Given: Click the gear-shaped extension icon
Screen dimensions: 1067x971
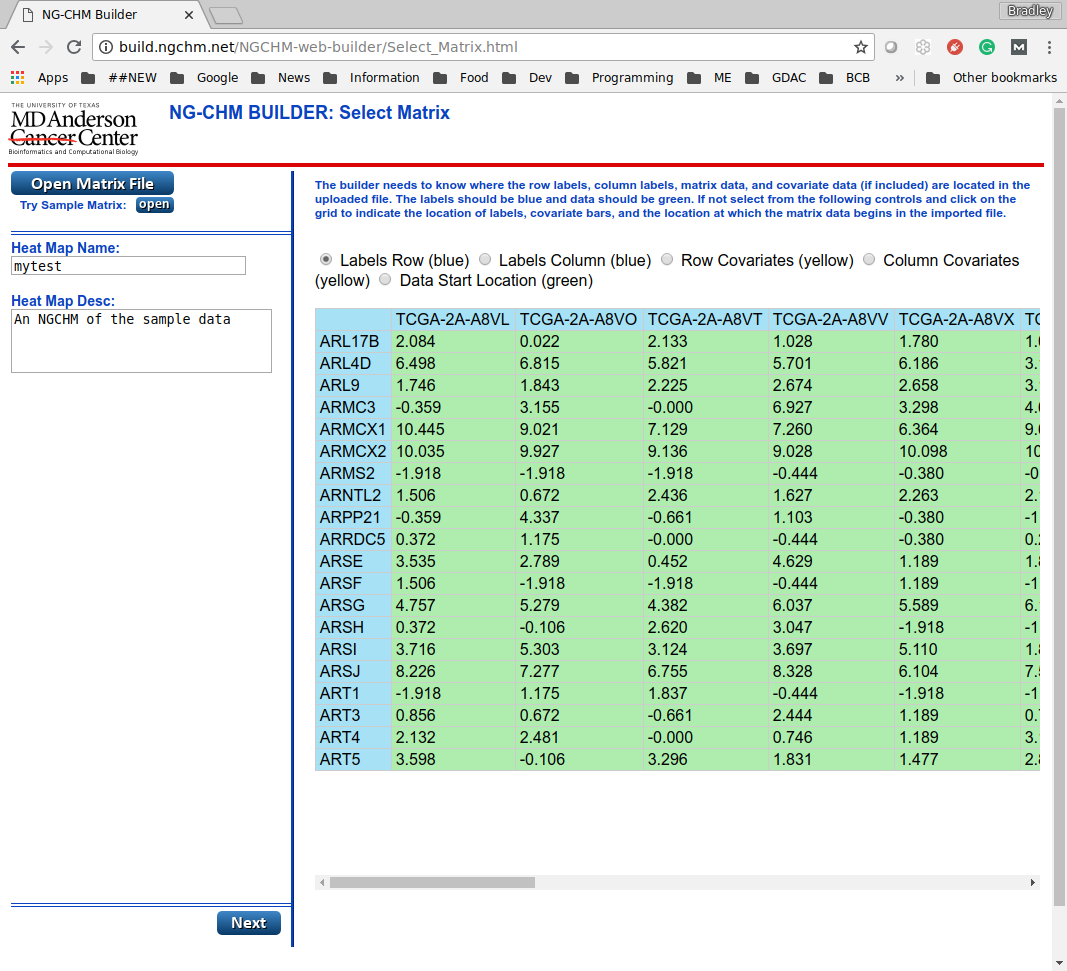Looking at the screenshot, I should click(x=923, y=47).
